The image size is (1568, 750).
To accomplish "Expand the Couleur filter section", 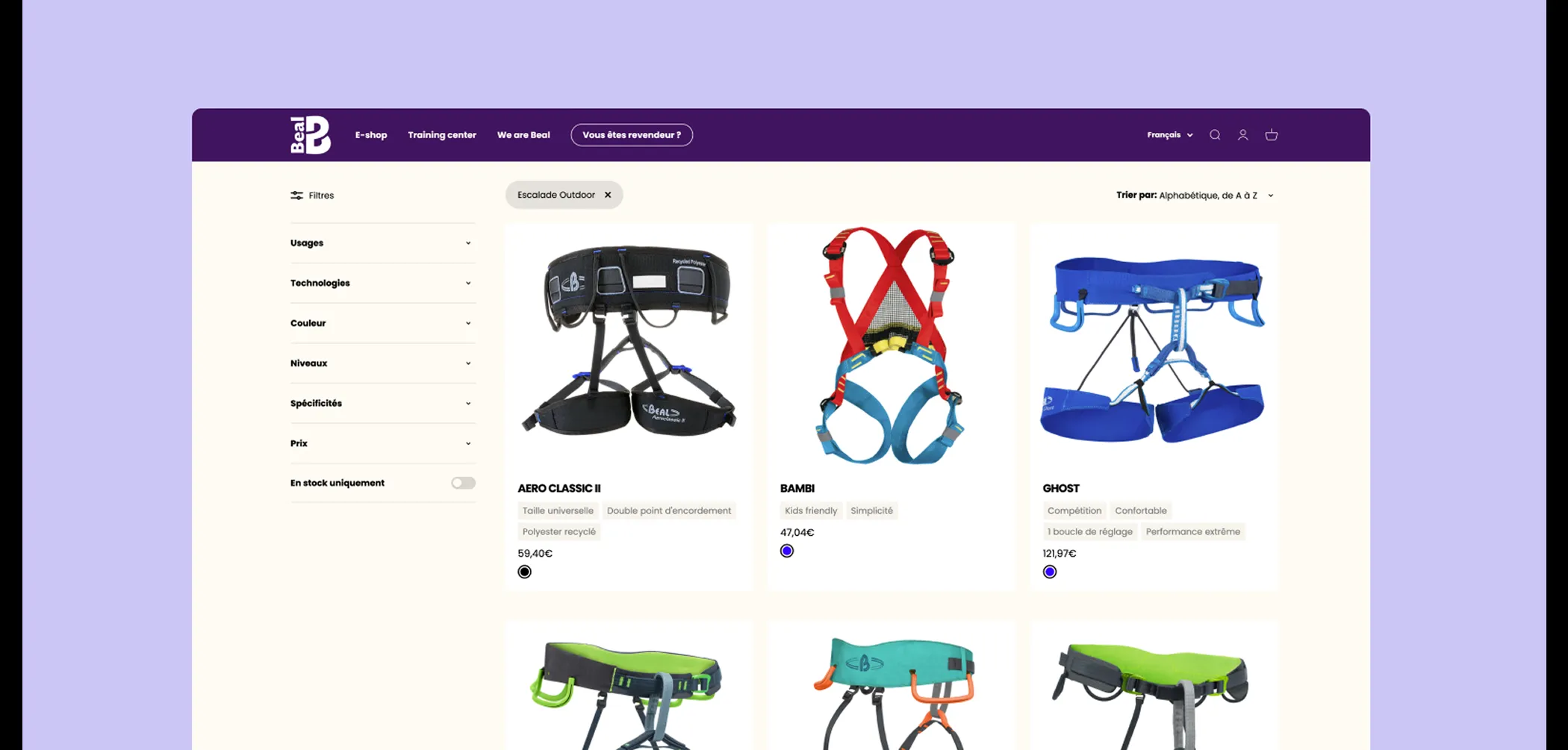I will tap(382, 323).
